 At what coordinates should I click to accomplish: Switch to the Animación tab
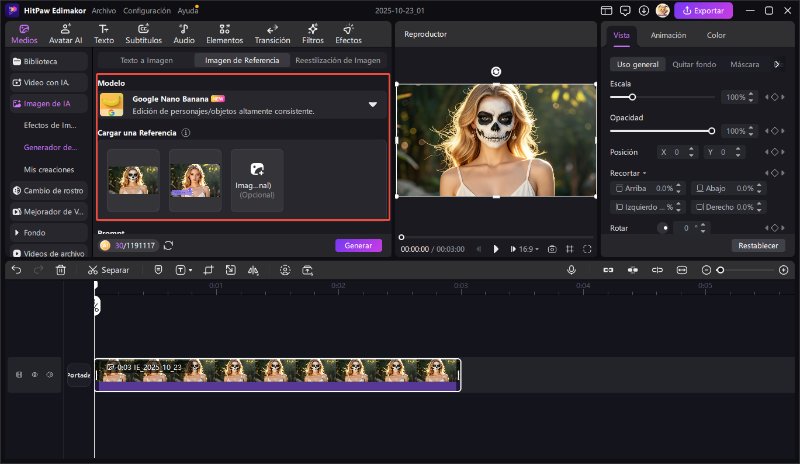point(668,35)
